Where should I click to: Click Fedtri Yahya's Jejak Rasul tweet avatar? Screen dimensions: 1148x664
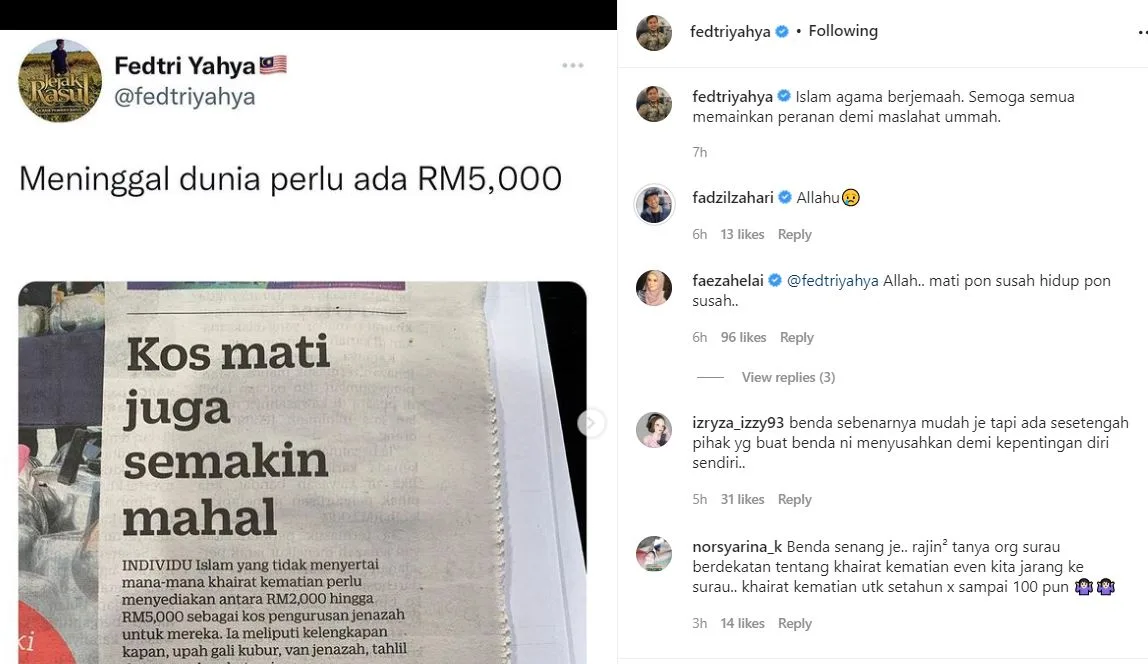click(x=60, y=81)
